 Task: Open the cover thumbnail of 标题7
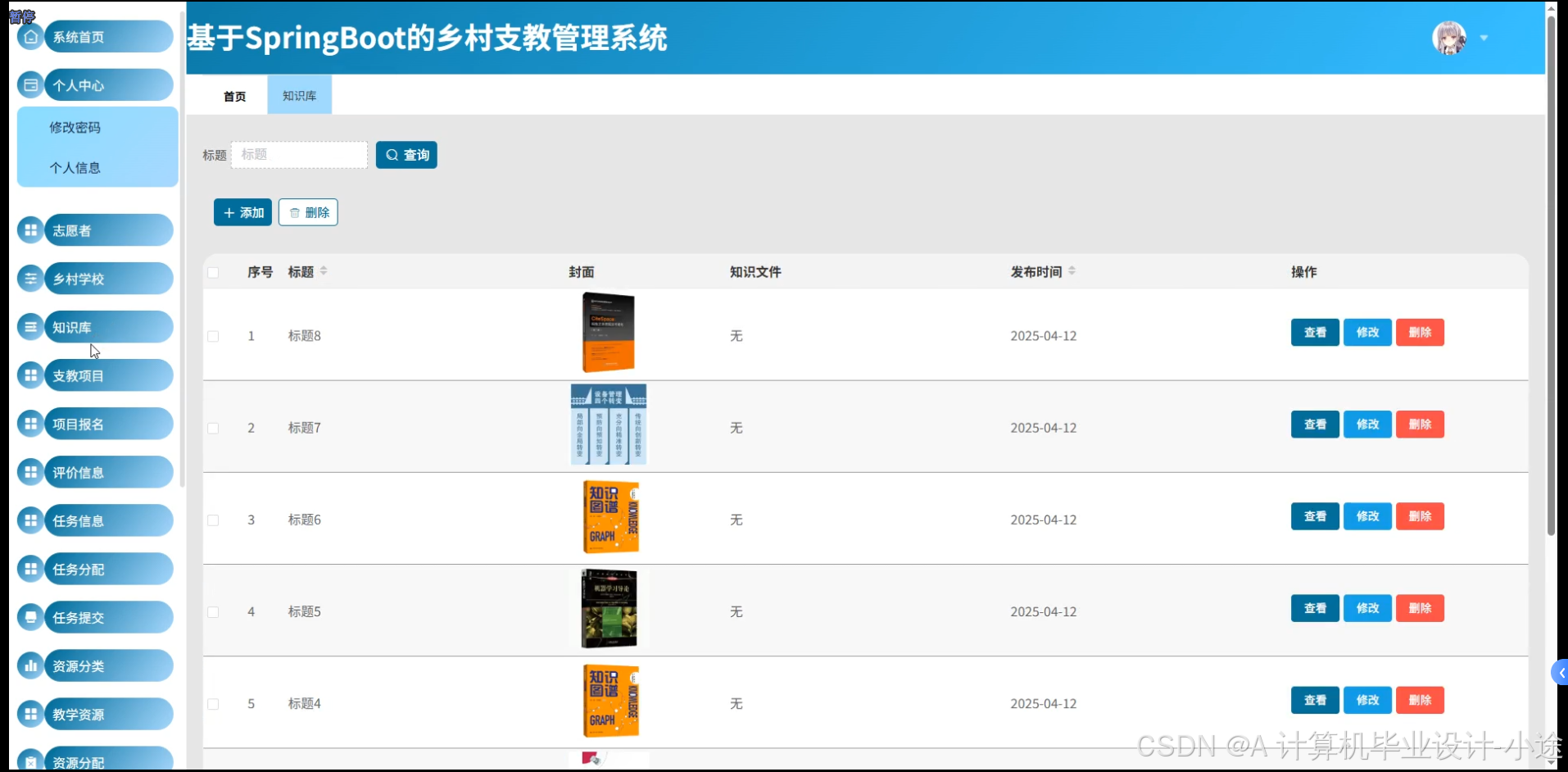point(609,425)
